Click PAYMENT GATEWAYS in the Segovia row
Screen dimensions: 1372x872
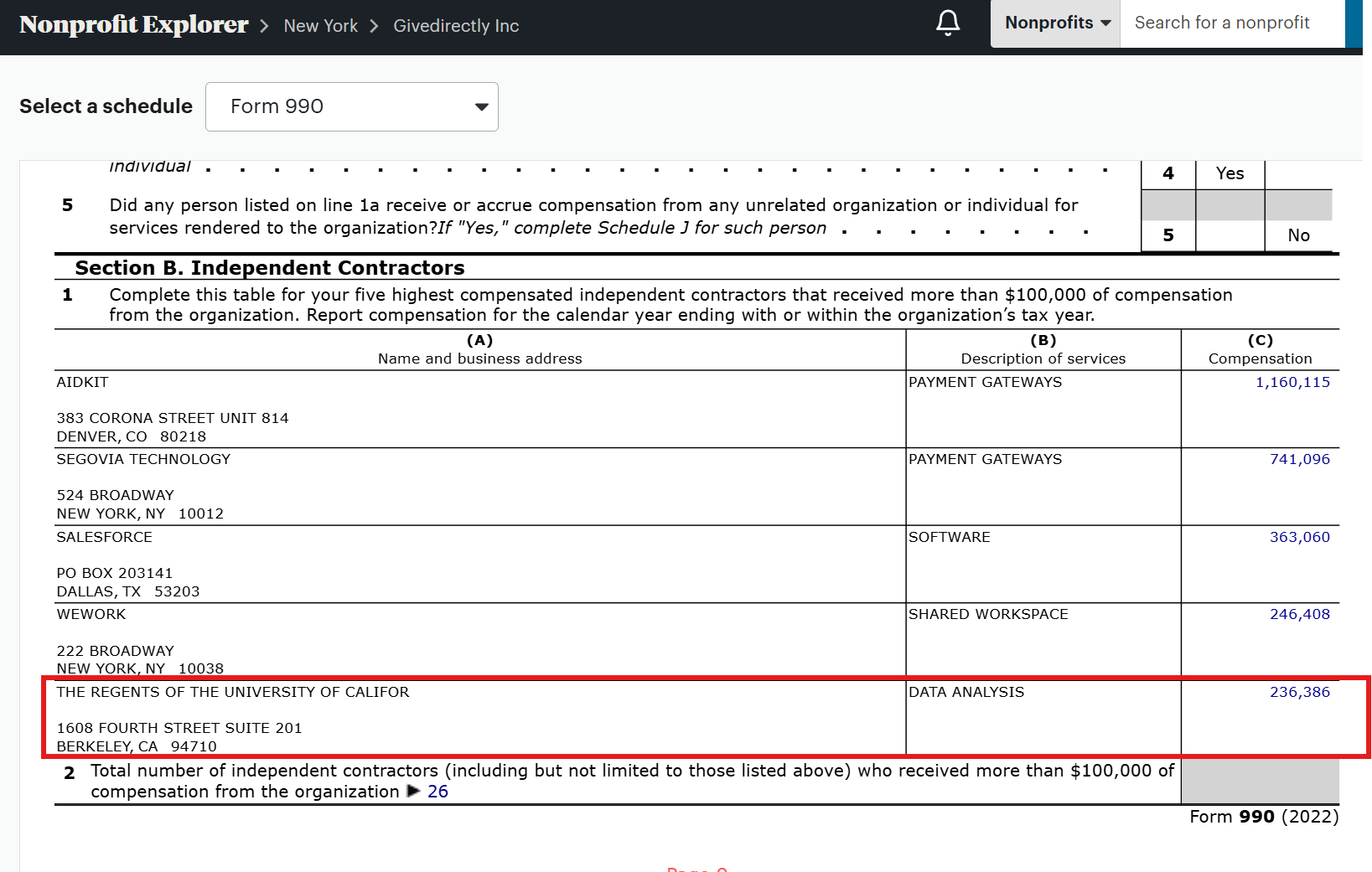pos(985,459)
